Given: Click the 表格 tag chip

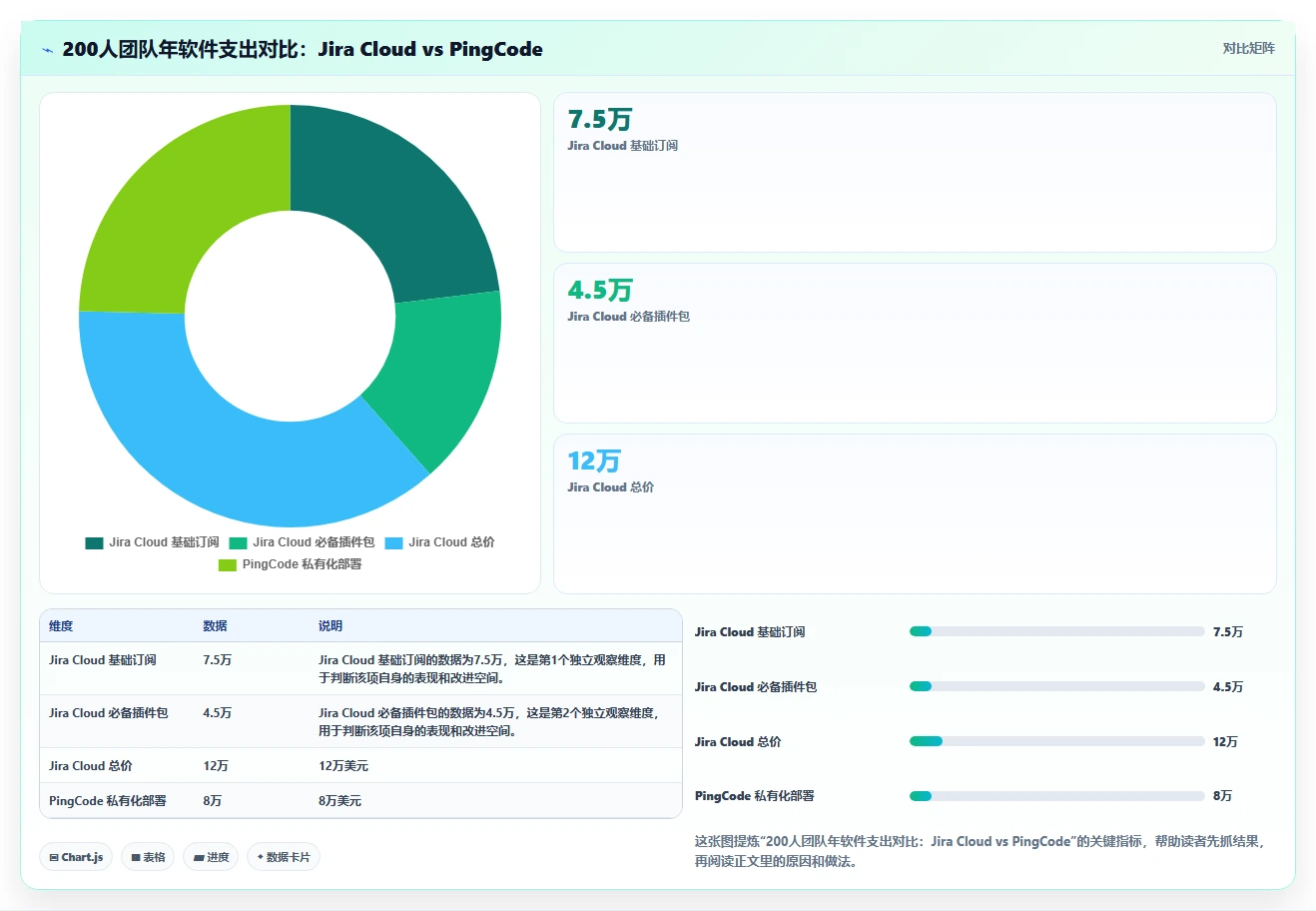Looking at the screenshot, I should (x=148, y=857).
